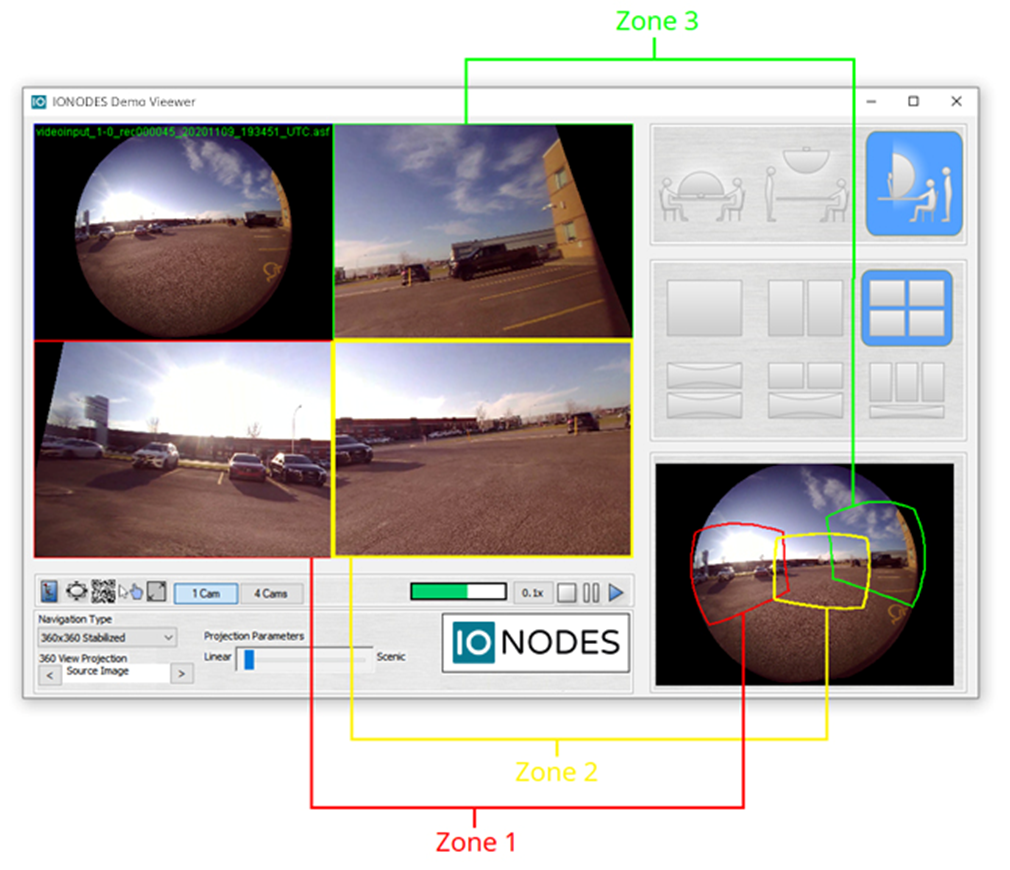Viewport: 1010px width, 870px height.
Task: Pick the double panoramic strip layout icon
Action: pos(703,389)
